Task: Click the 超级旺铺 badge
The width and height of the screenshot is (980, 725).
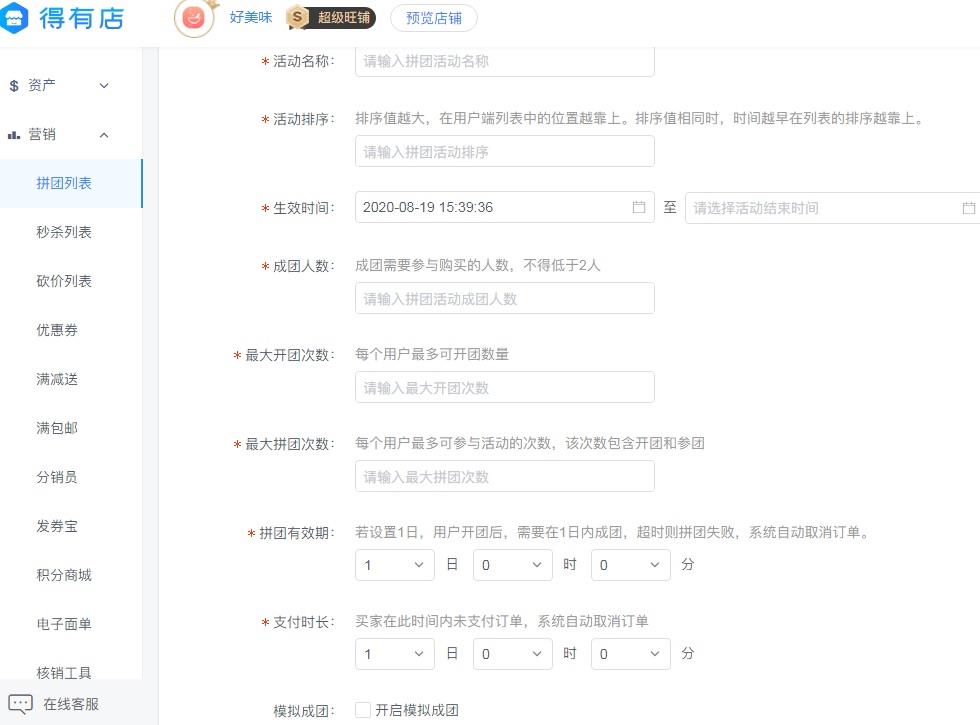Action: click(x=331, y=18)
